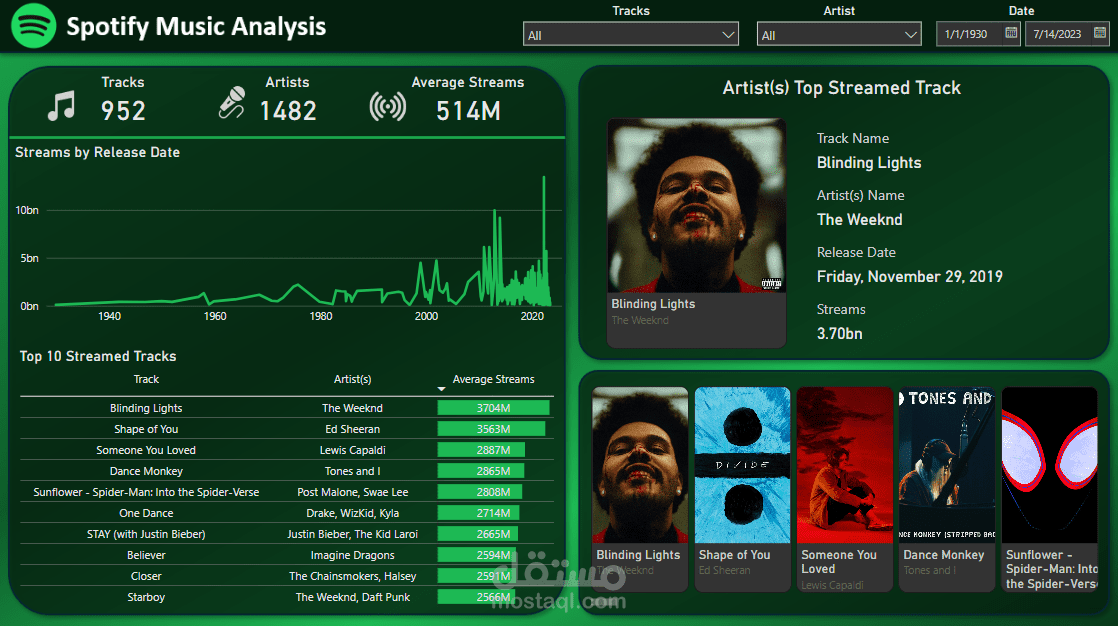This screenshot has width=1118, height=626.
Task: Click the 2714M streams data bar
Action: pyautogui.click(x=478, y=513)
